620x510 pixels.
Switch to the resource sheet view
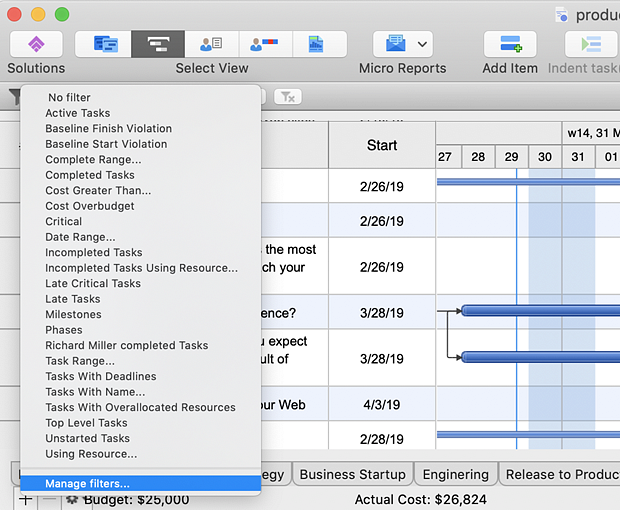click(x=211, y=44)
